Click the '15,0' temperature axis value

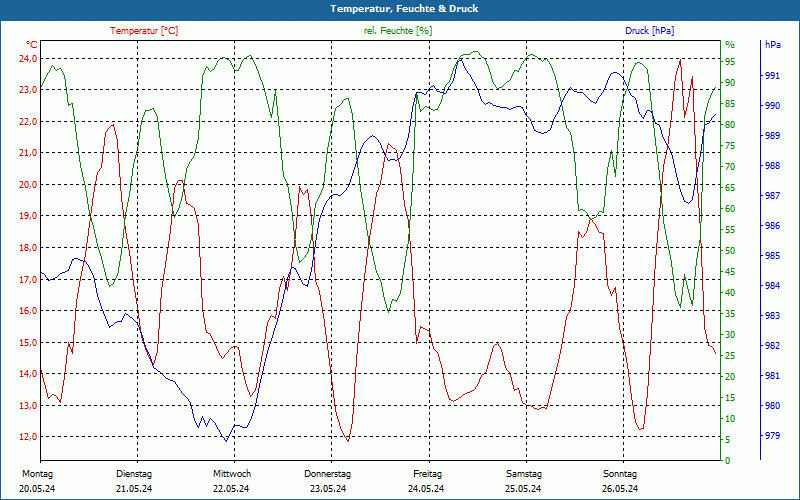pos(28,342)
